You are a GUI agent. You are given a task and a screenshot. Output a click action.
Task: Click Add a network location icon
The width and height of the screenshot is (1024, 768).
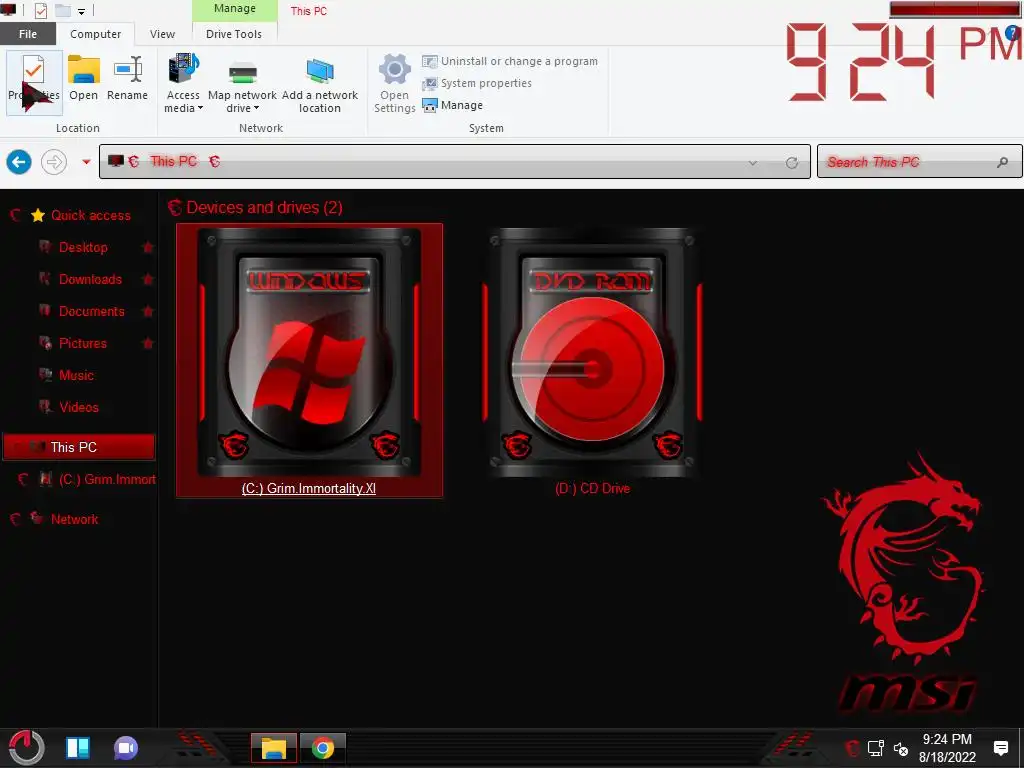[x=320, y=71]
